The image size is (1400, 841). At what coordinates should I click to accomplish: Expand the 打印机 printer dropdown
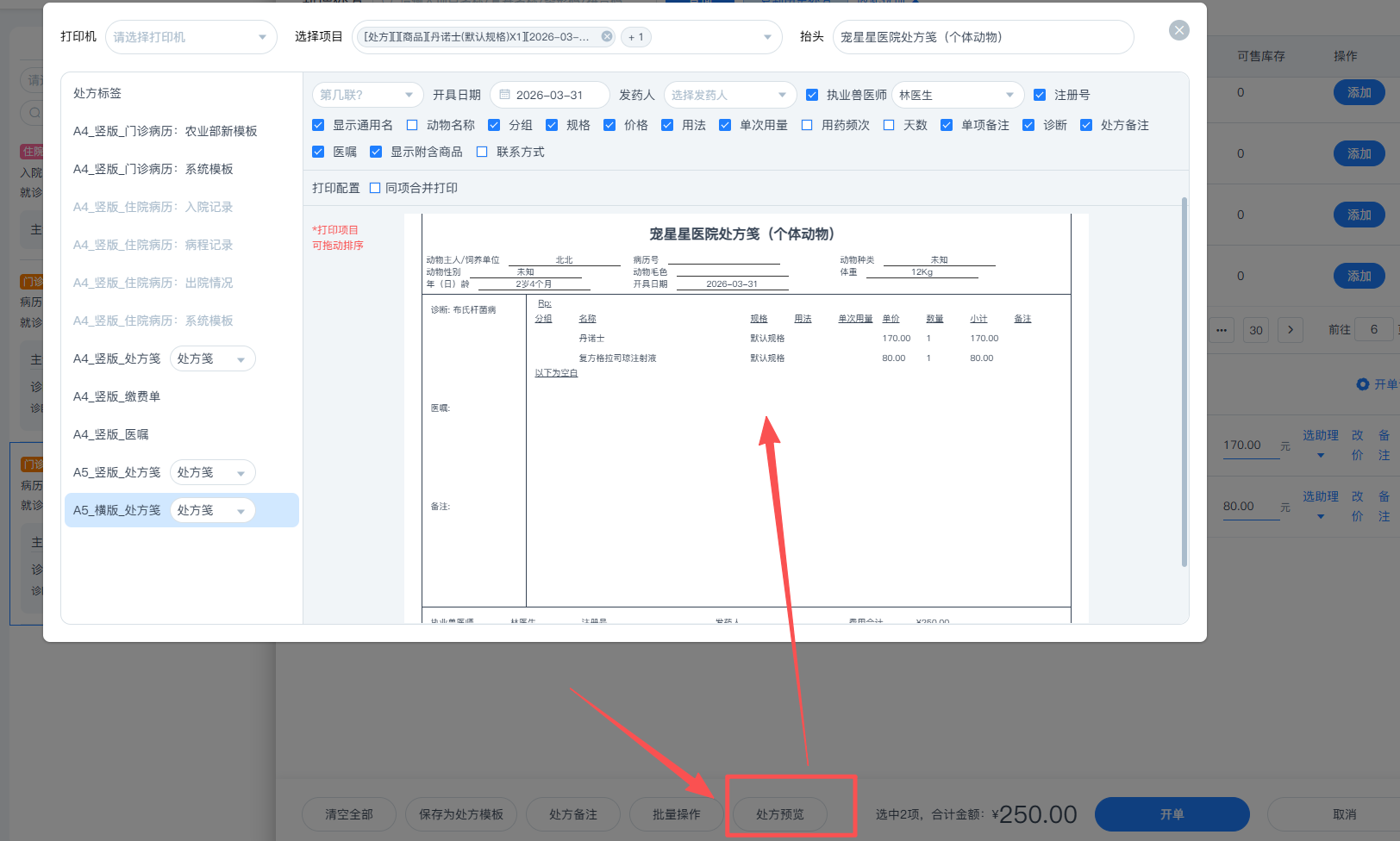click(262, 37)
